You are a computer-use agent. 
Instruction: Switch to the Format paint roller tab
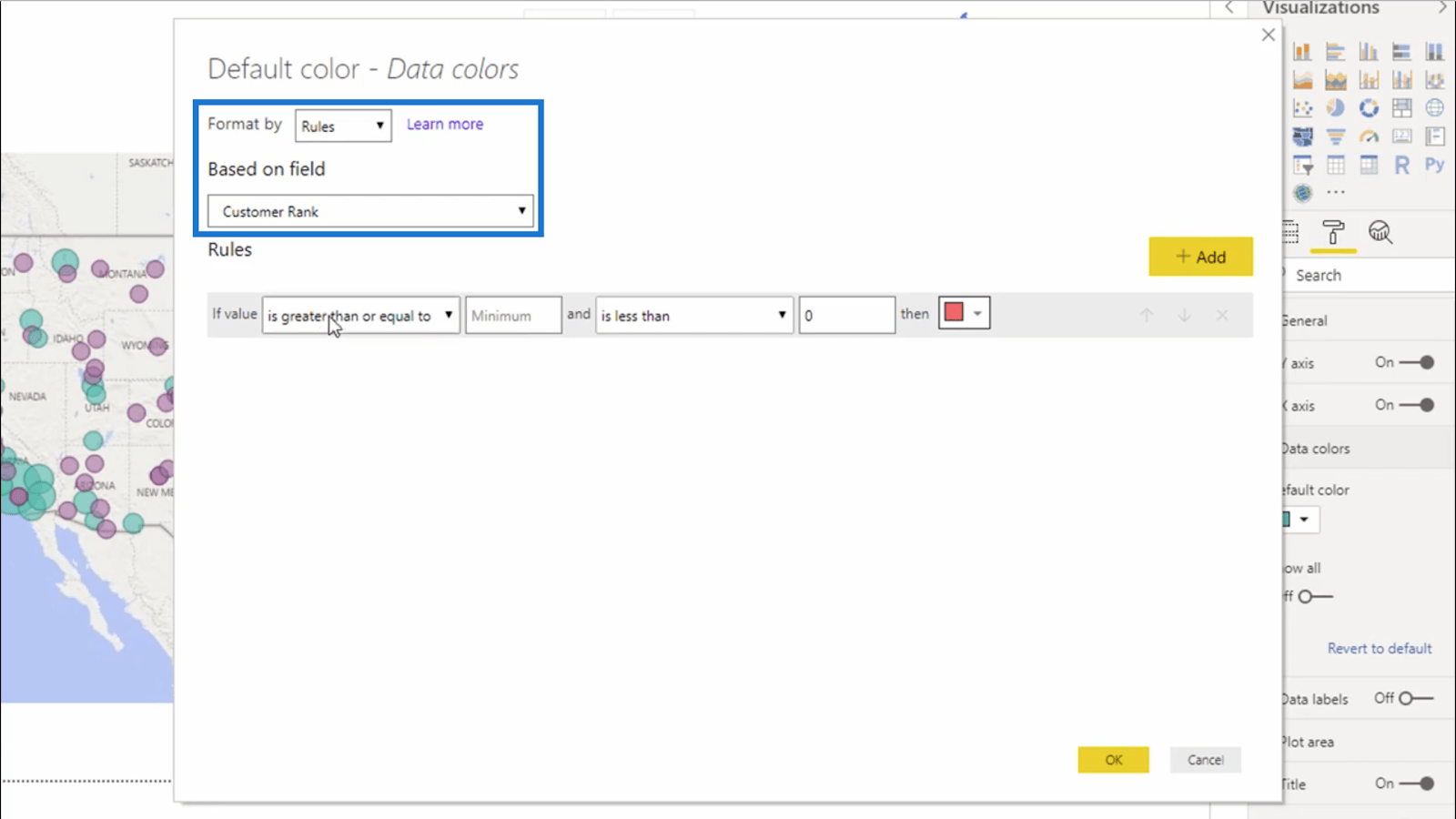(1333, 233)
